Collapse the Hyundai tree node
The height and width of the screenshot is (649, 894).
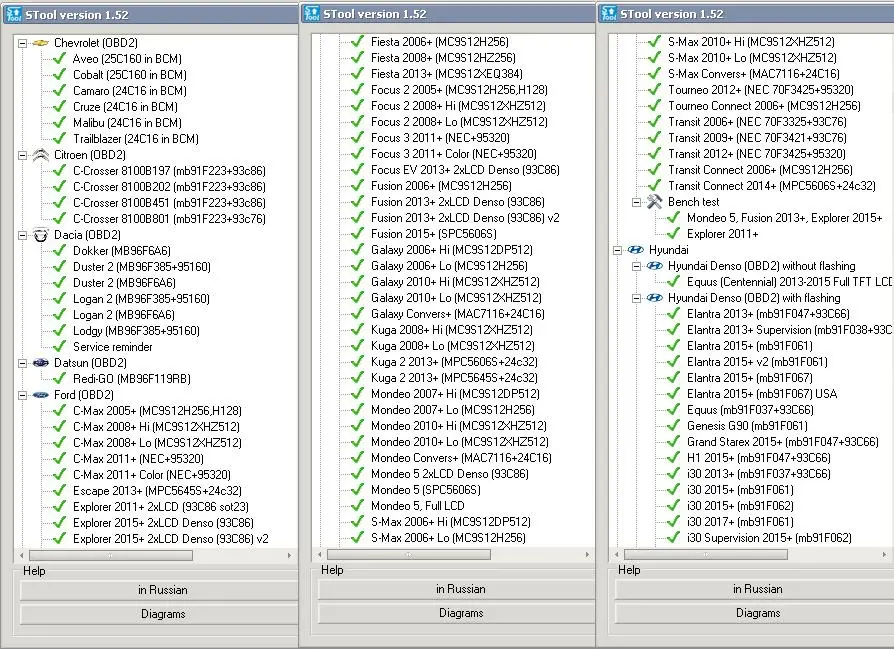click(x=617, y=250)
